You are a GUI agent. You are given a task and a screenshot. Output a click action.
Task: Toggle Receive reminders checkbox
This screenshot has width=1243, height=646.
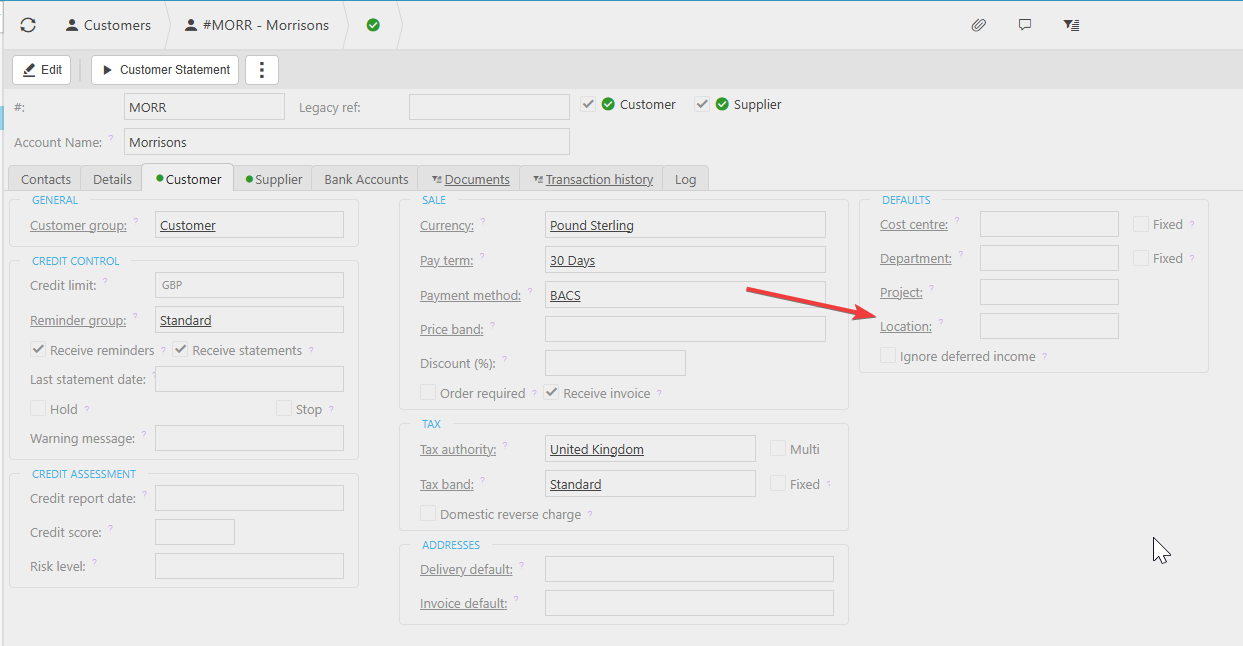38,350
